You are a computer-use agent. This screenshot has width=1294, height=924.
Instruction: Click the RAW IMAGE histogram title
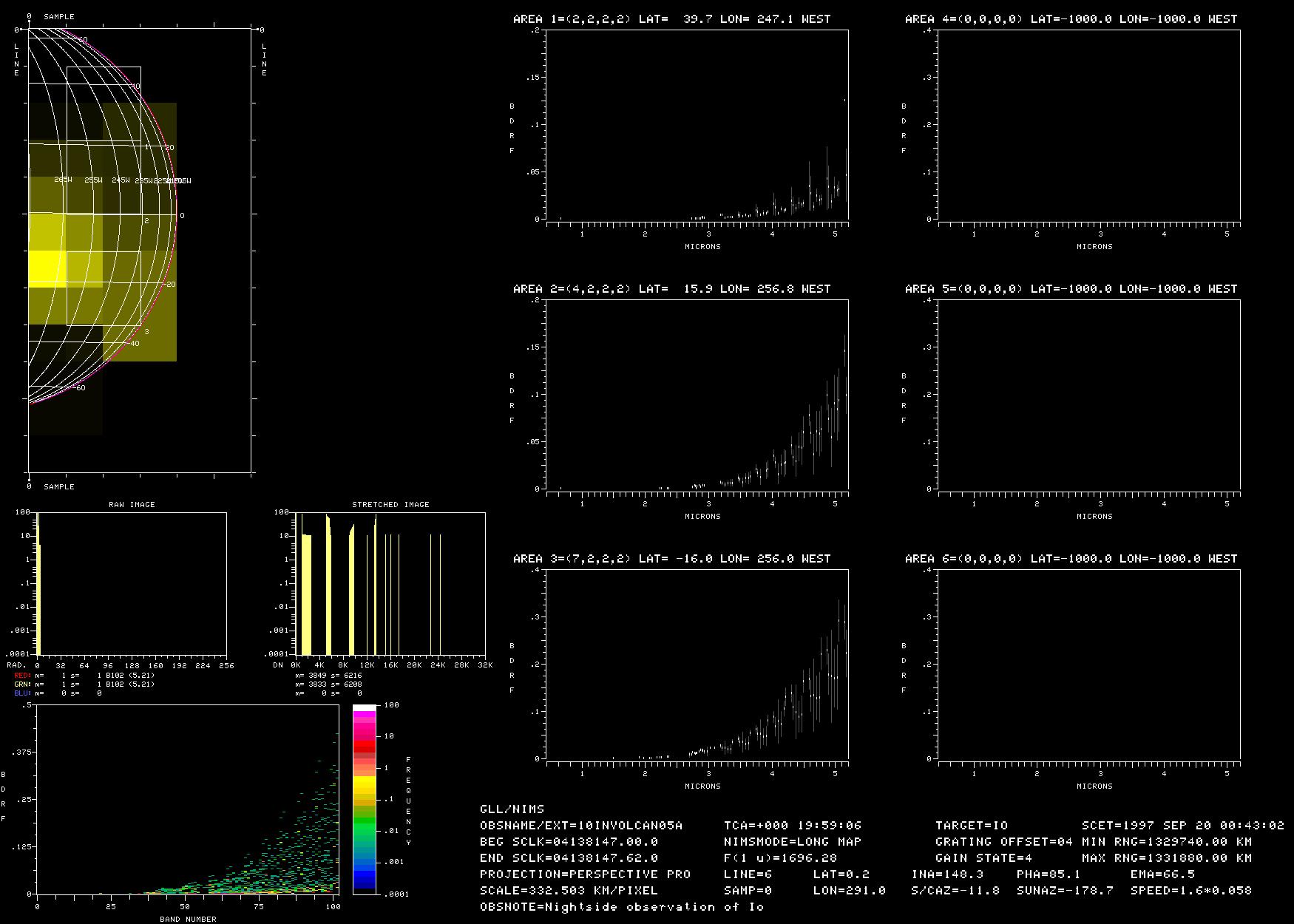(x=132, y=504)
